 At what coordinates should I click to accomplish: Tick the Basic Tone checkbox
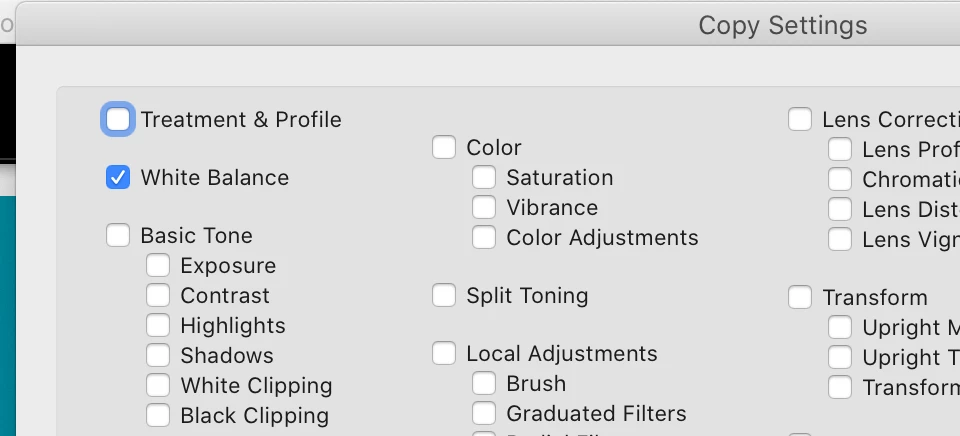coord(118,236)
